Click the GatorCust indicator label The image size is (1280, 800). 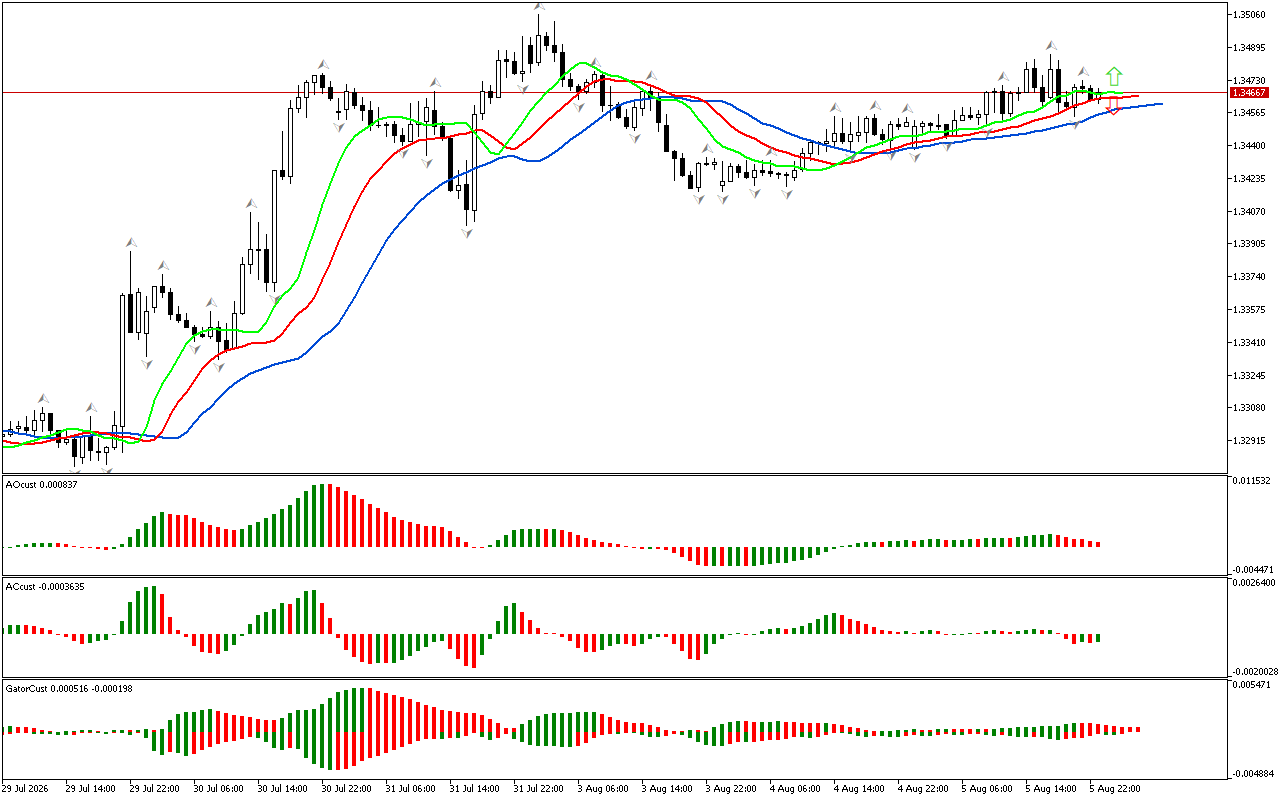[x=69, y=688]
